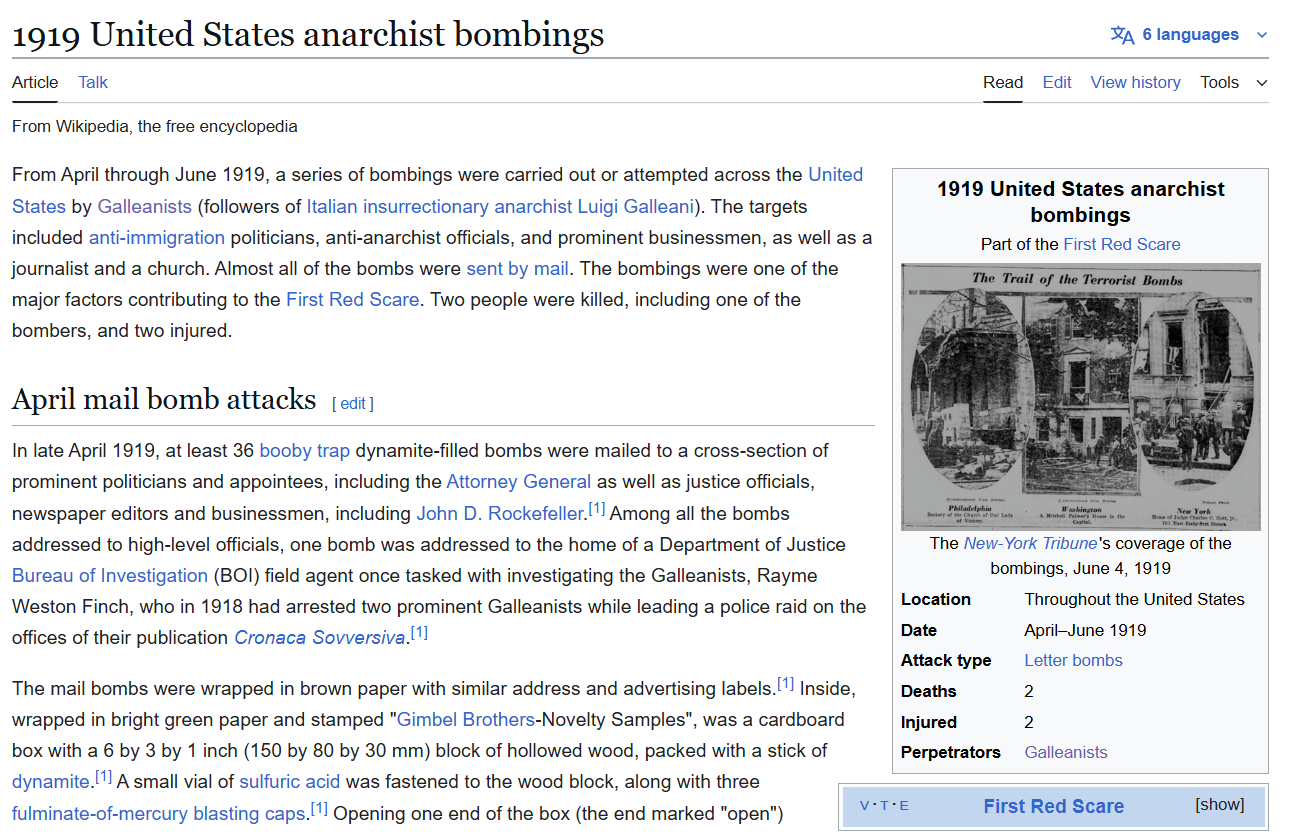1306x836 pixels.
Task: Click the Injured label in the infobox
Action: coord(929,722)
